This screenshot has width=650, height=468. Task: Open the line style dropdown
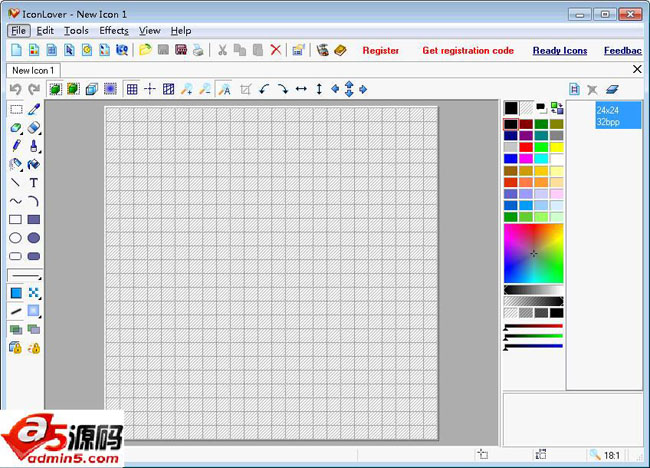point(25,274)
